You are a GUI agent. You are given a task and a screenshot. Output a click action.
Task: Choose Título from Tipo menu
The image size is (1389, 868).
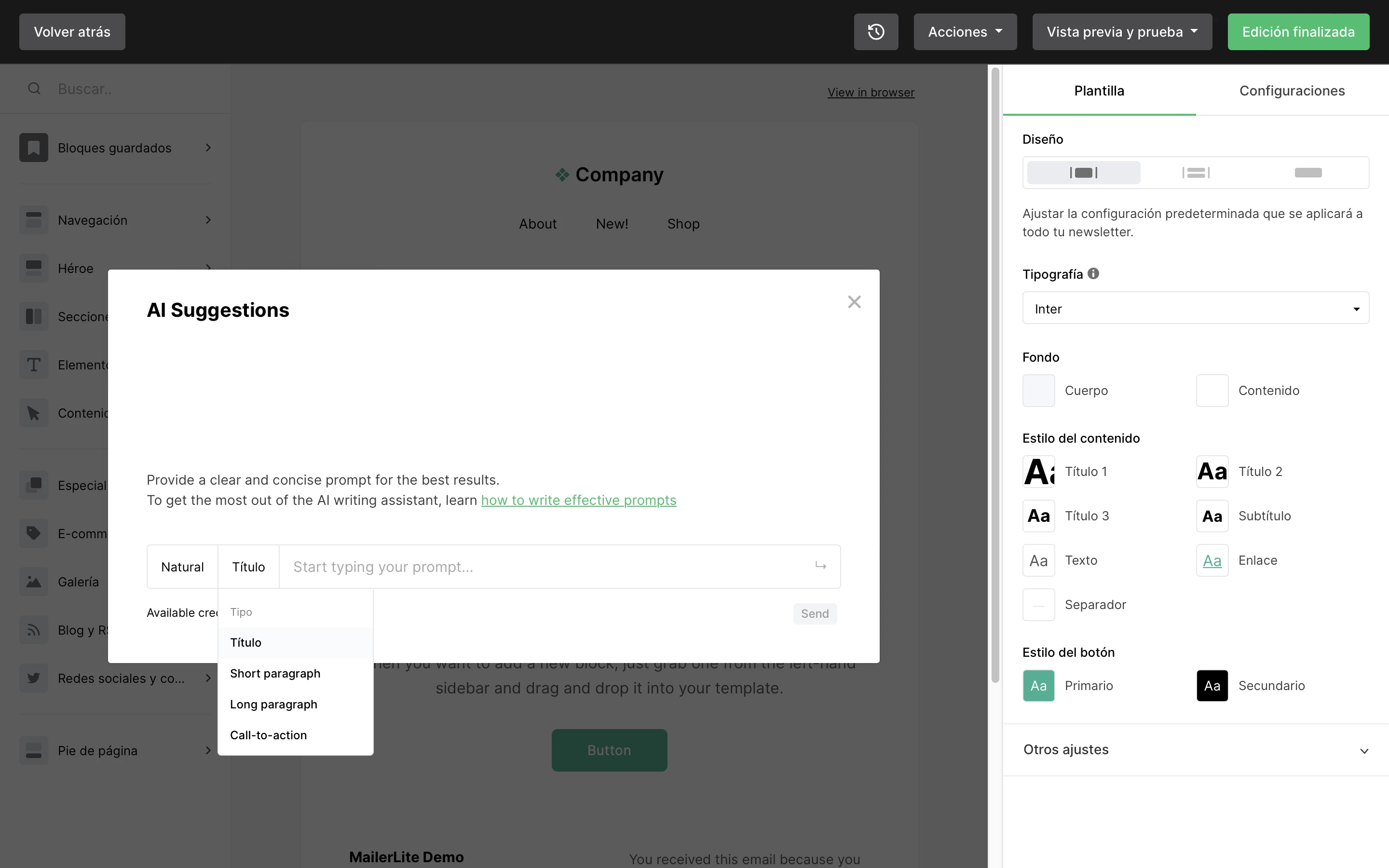click(x=296, y=642)
